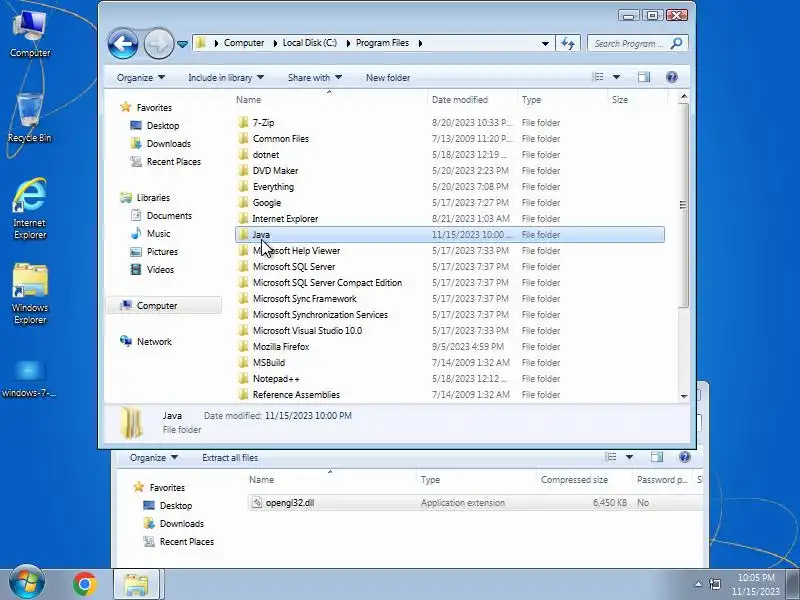Click the search magnifier icon
The image size is (800, 600).
[677, 43]
